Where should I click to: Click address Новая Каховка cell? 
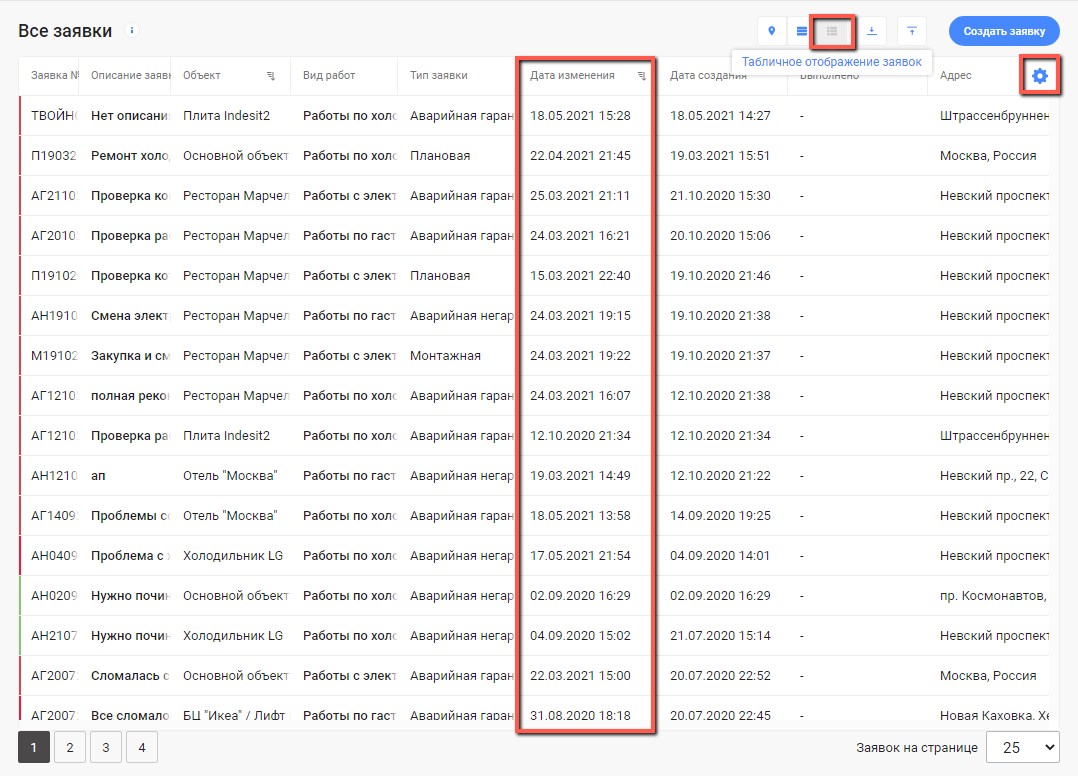(x=994, y=716)
